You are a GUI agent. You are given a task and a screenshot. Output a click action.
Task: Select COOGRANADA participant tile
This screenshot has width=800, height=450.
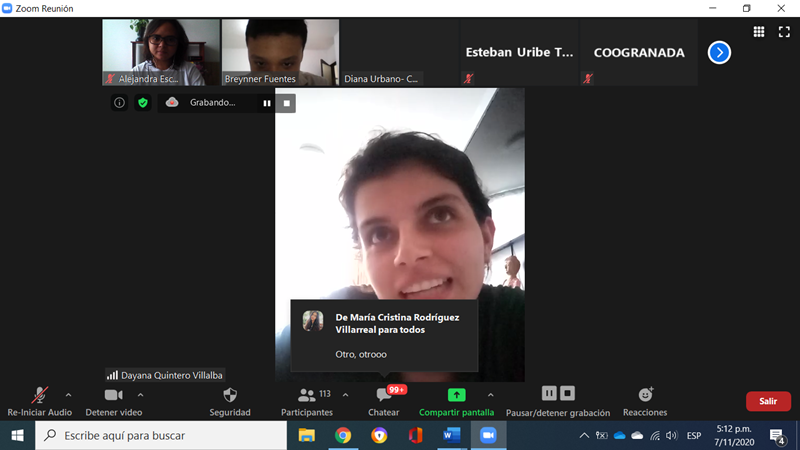pos(638,52)
